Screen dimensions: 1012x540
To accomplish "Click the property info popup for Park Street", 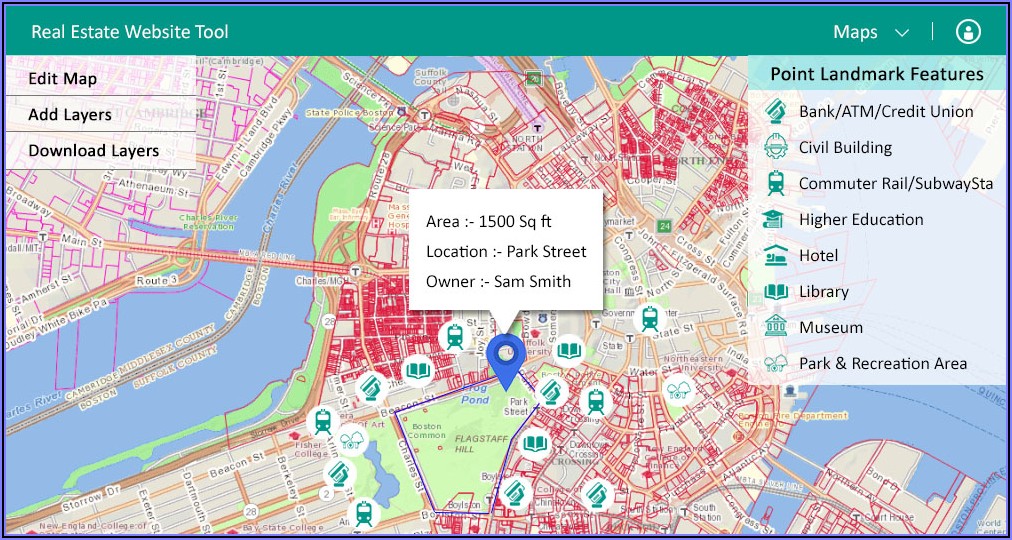I will [x=506, y=250].
